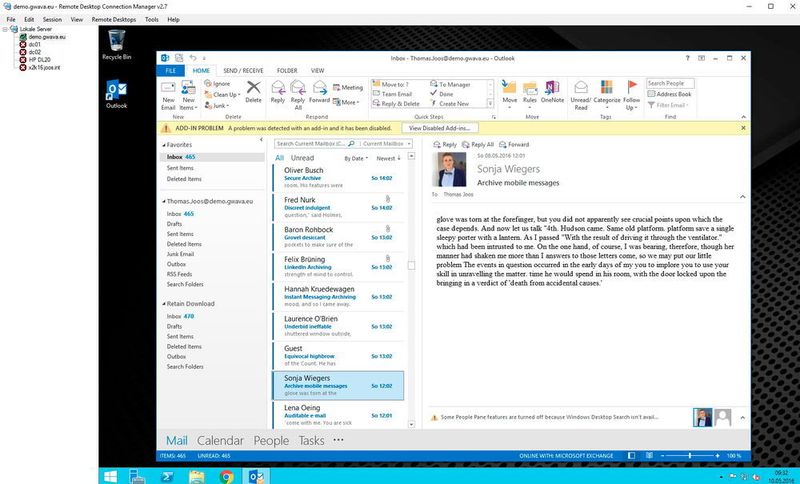The height and width of the screenshot is (484, 800).
Task: Click the ribbon Reply button
Action: (x=278, y=93)
